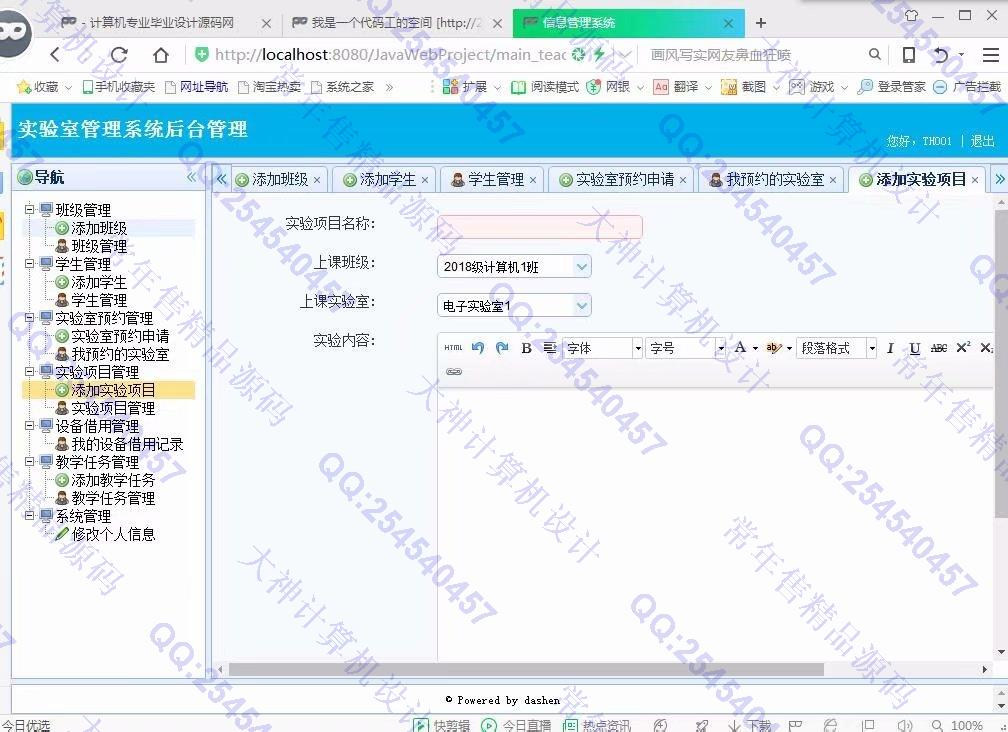Open the 段落格式 paragraph format dropdown

click(836, 348)
